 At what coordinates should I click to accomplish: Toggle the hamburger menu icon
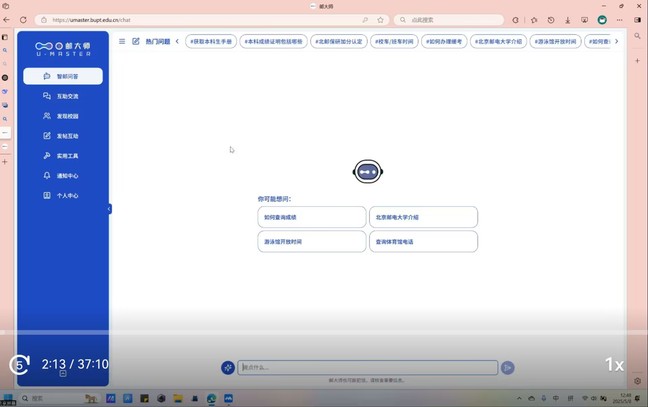[x=122, y=42]
